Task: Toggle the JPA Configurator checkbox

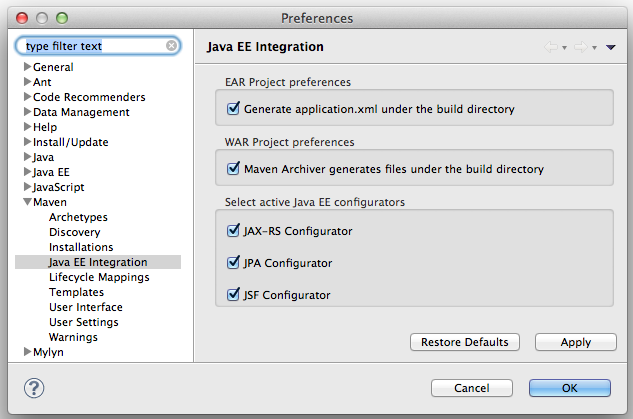Action: tap(233, 262)
